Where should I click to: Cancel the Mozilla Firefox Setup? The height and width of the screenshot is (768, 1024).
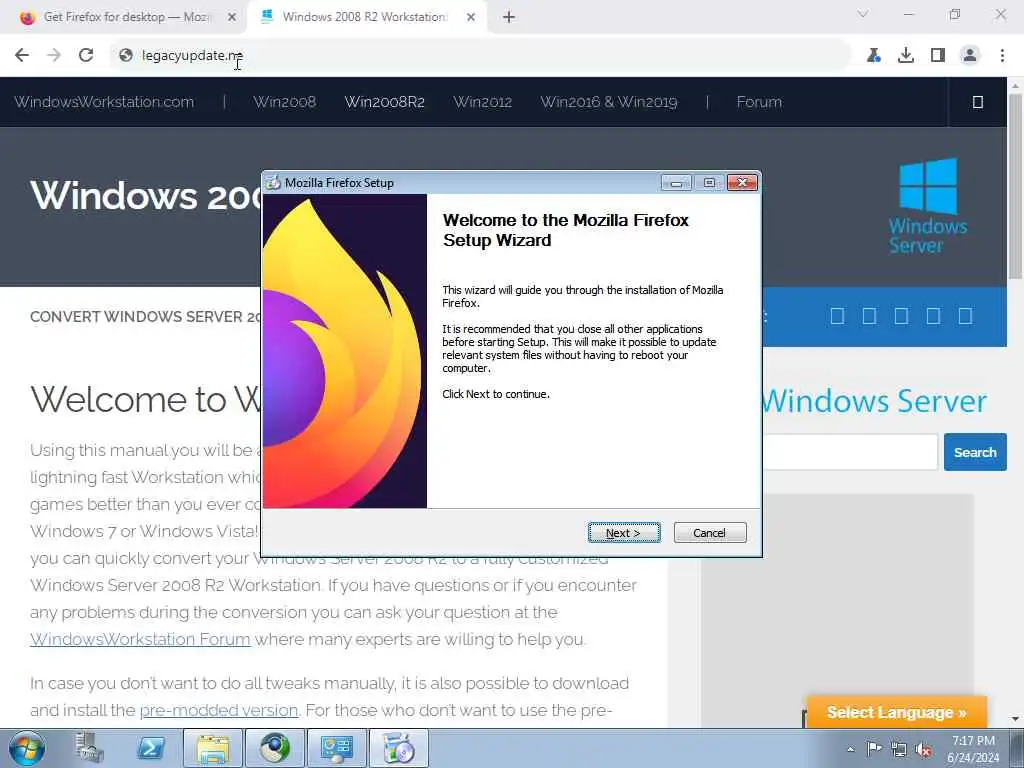tap(709, 533)
